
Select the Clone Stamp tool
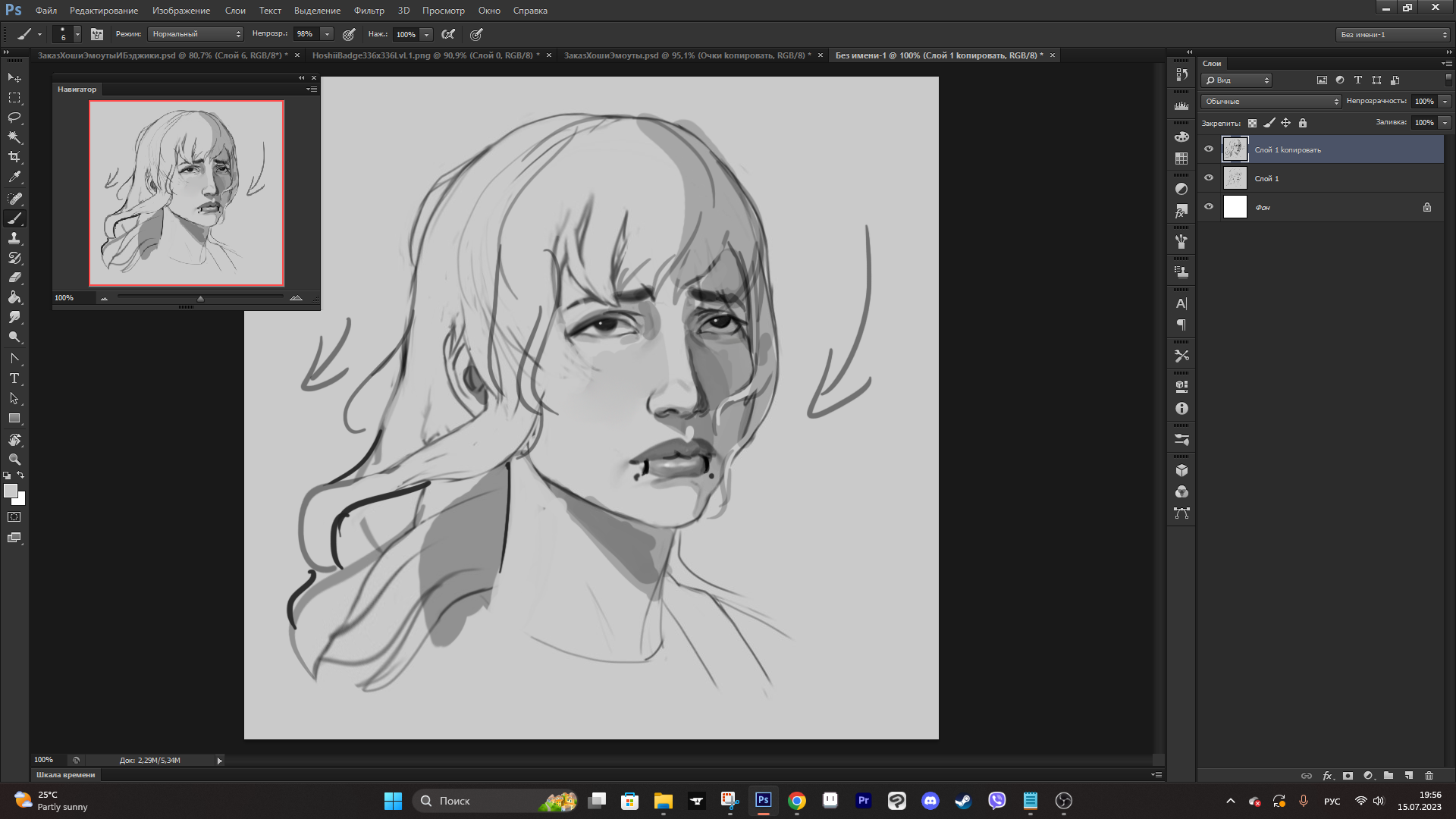coord(14,238)
